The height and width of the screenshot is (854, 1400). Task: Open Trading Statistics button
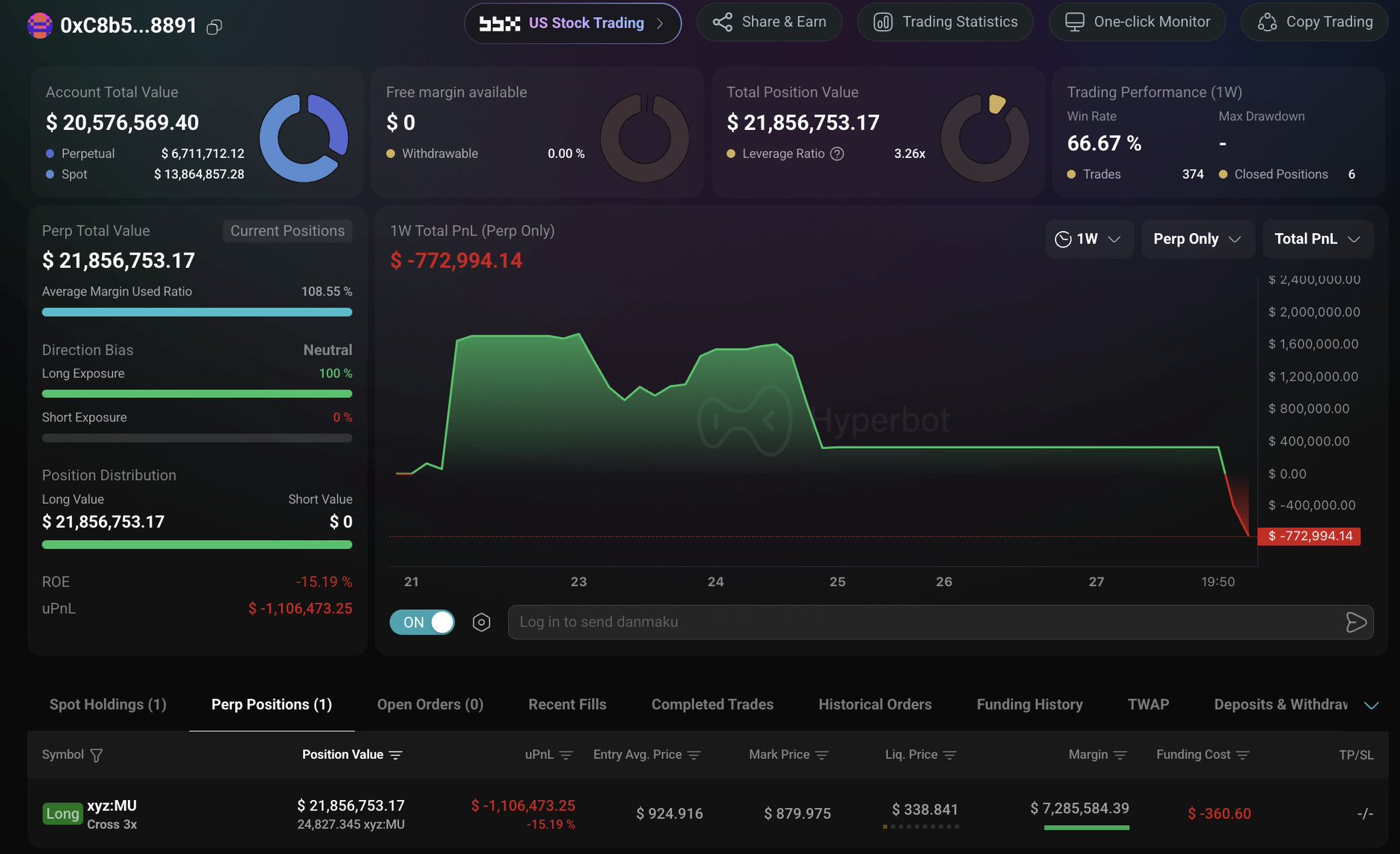click(x=945, y=22)
